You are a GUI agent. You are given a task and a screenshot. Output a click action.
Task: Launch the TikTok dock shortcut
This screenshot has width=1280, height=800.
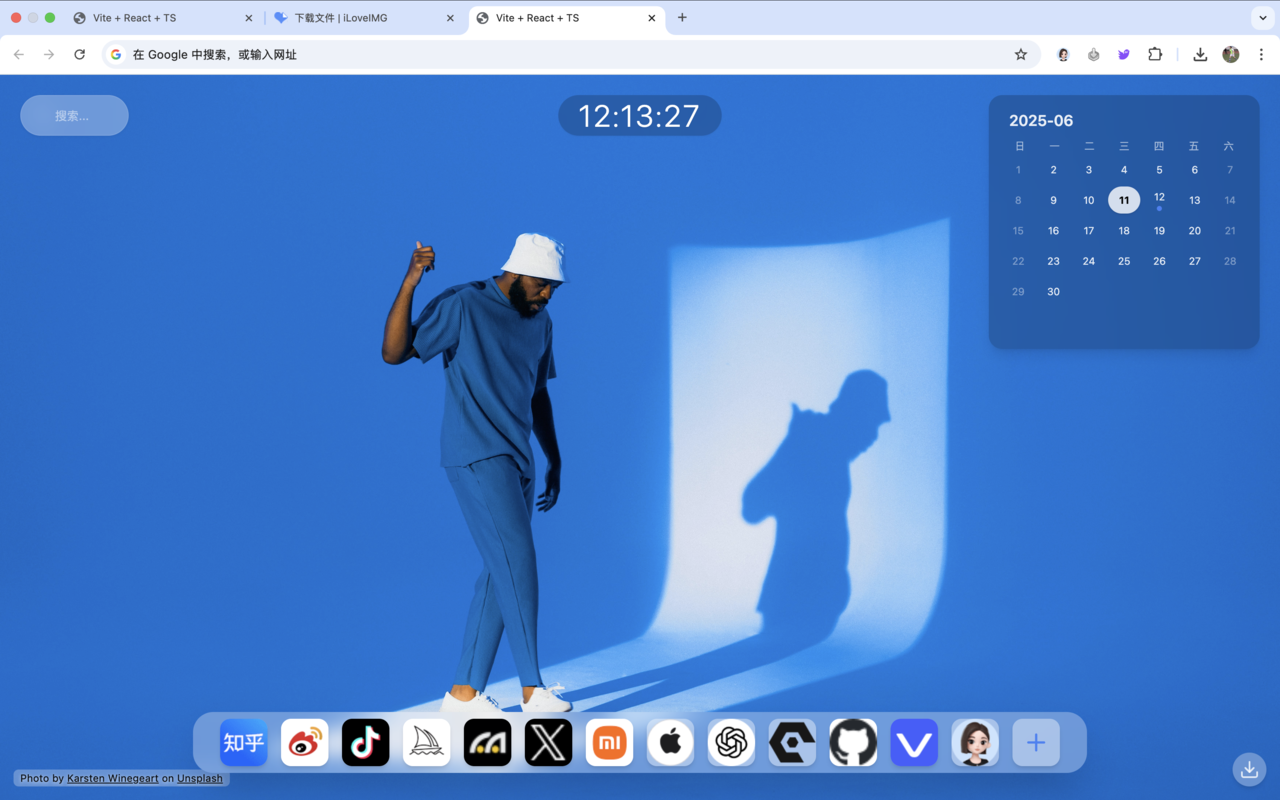[366, 743]
